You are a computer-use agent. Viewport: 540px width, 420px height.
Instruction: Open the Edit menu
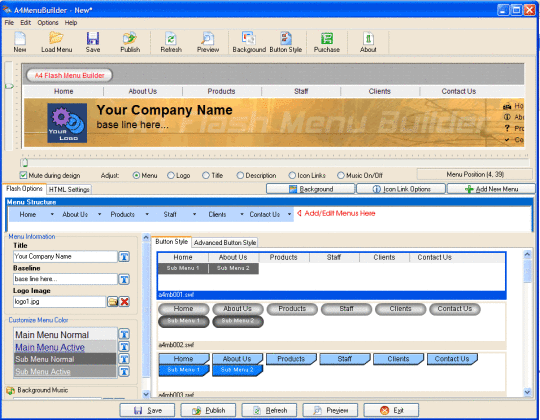[25, 23]
